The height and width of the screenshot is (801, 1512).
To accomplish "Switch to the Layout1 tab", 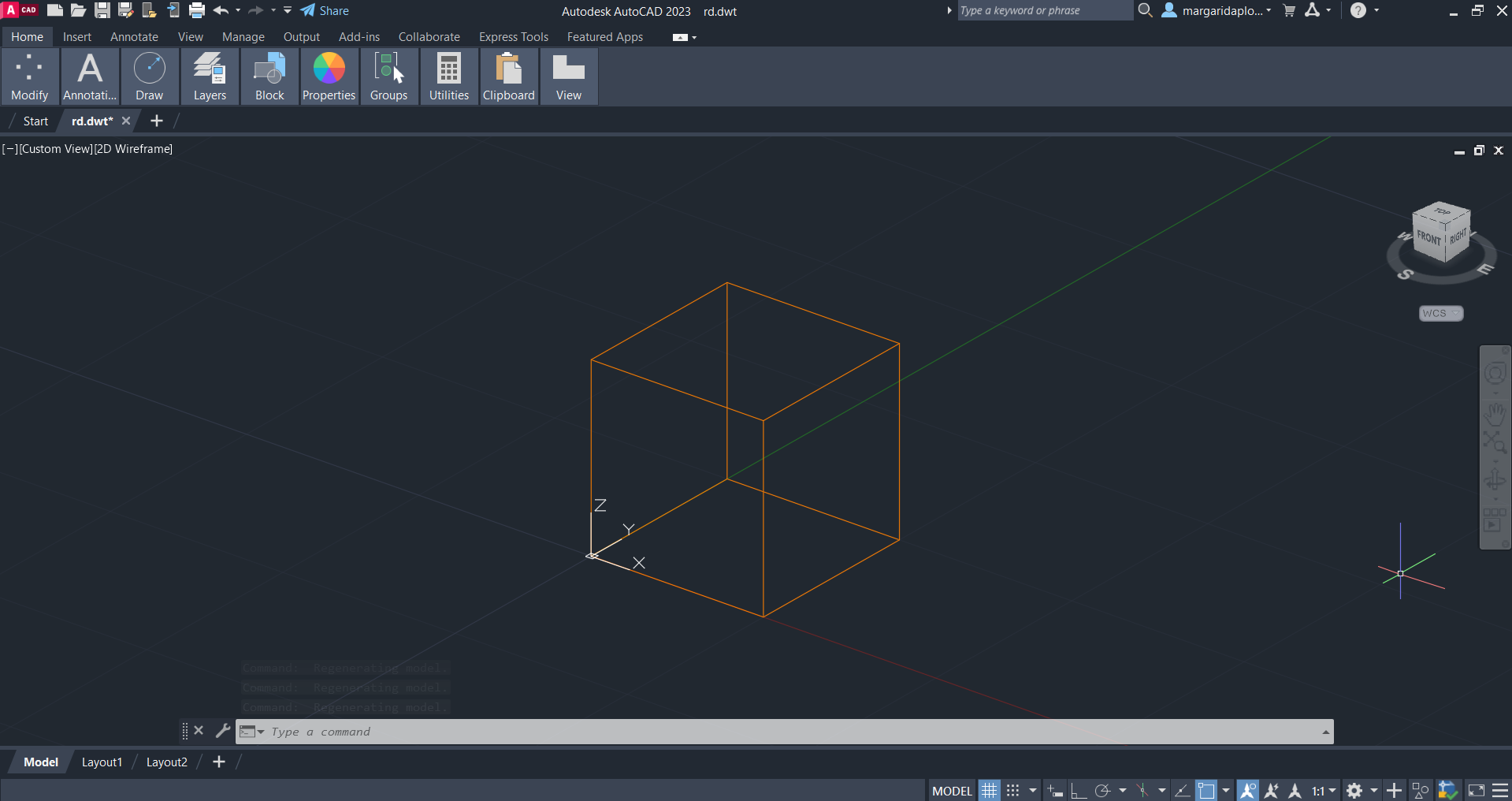I will coord(102,762).
